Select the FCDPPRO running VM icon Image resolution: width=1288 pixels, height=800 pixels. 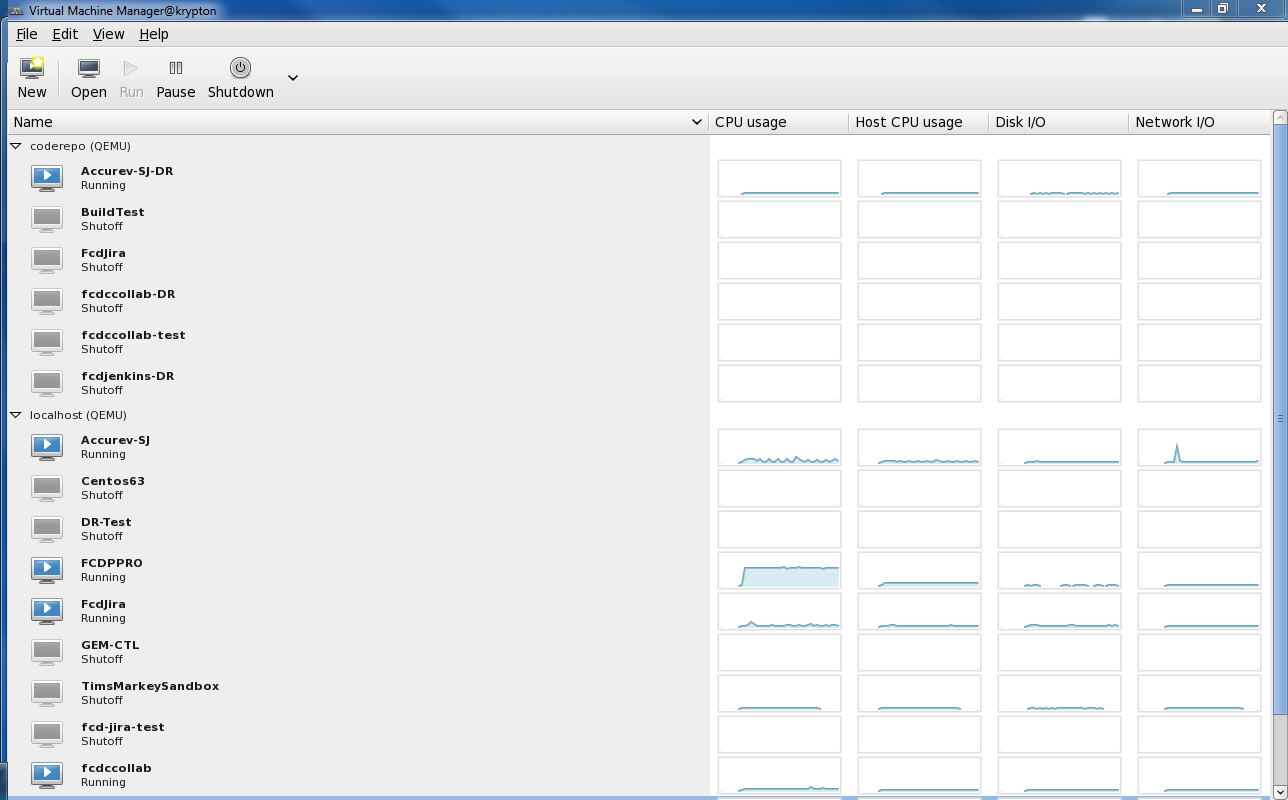[47, 570]
